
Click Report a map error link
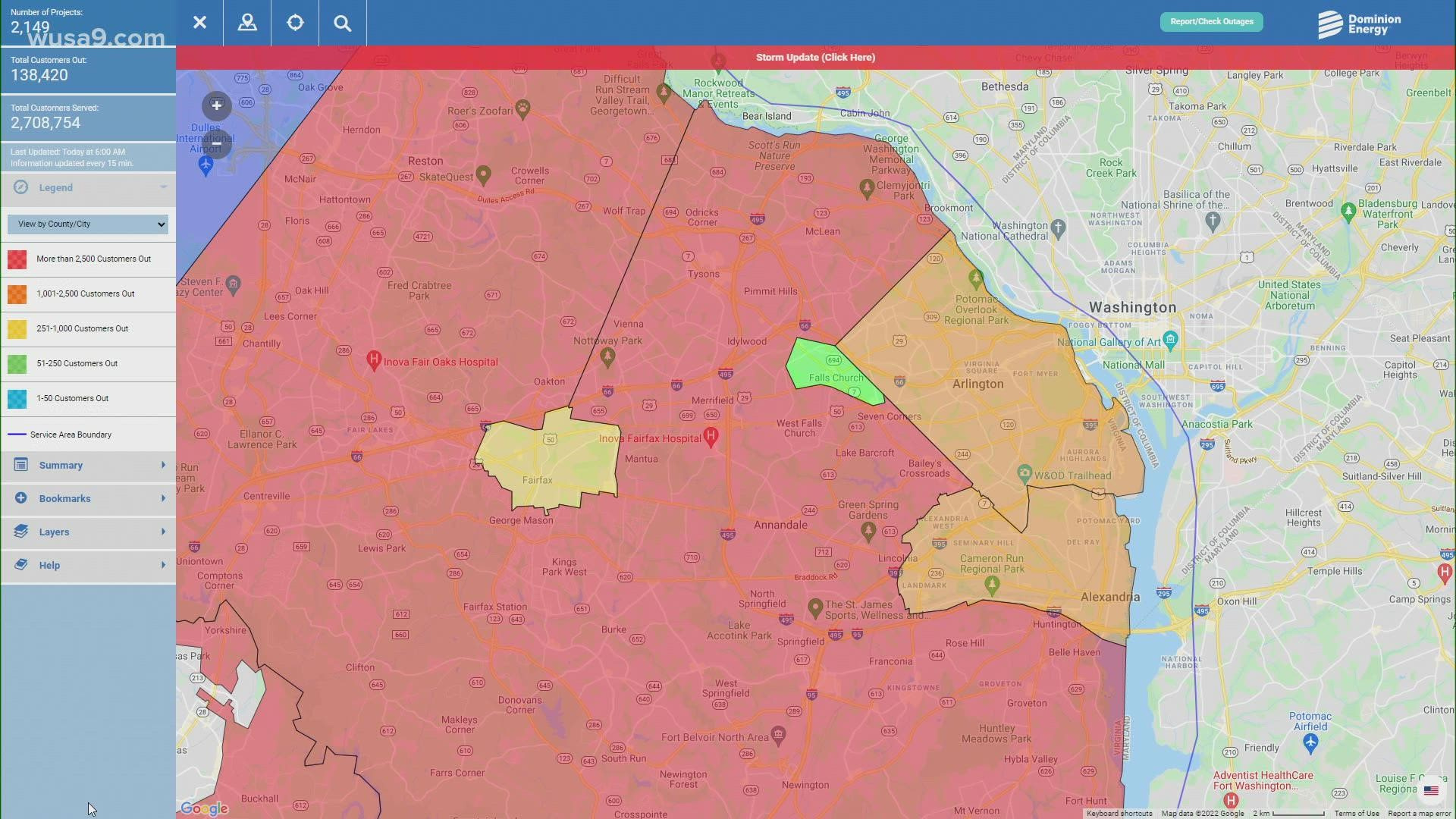click(x=1419, y=814)
